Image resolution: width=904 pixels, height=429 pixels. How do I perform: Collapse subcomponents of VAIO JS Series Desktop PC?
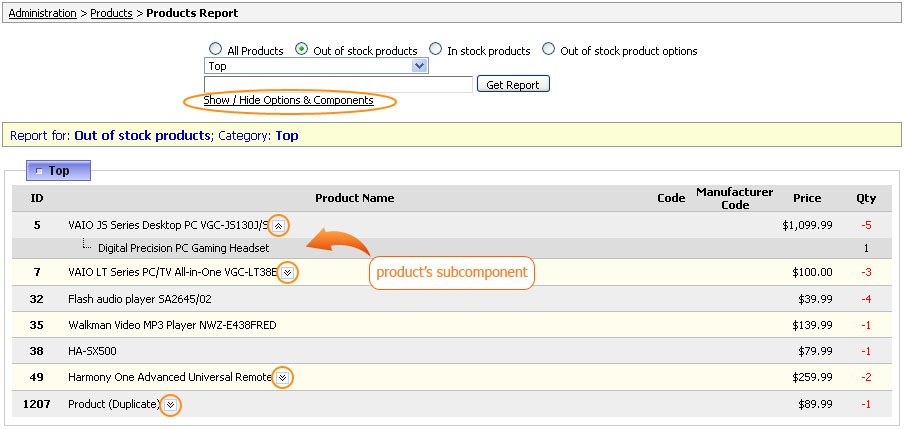click(x=278, y=226)
